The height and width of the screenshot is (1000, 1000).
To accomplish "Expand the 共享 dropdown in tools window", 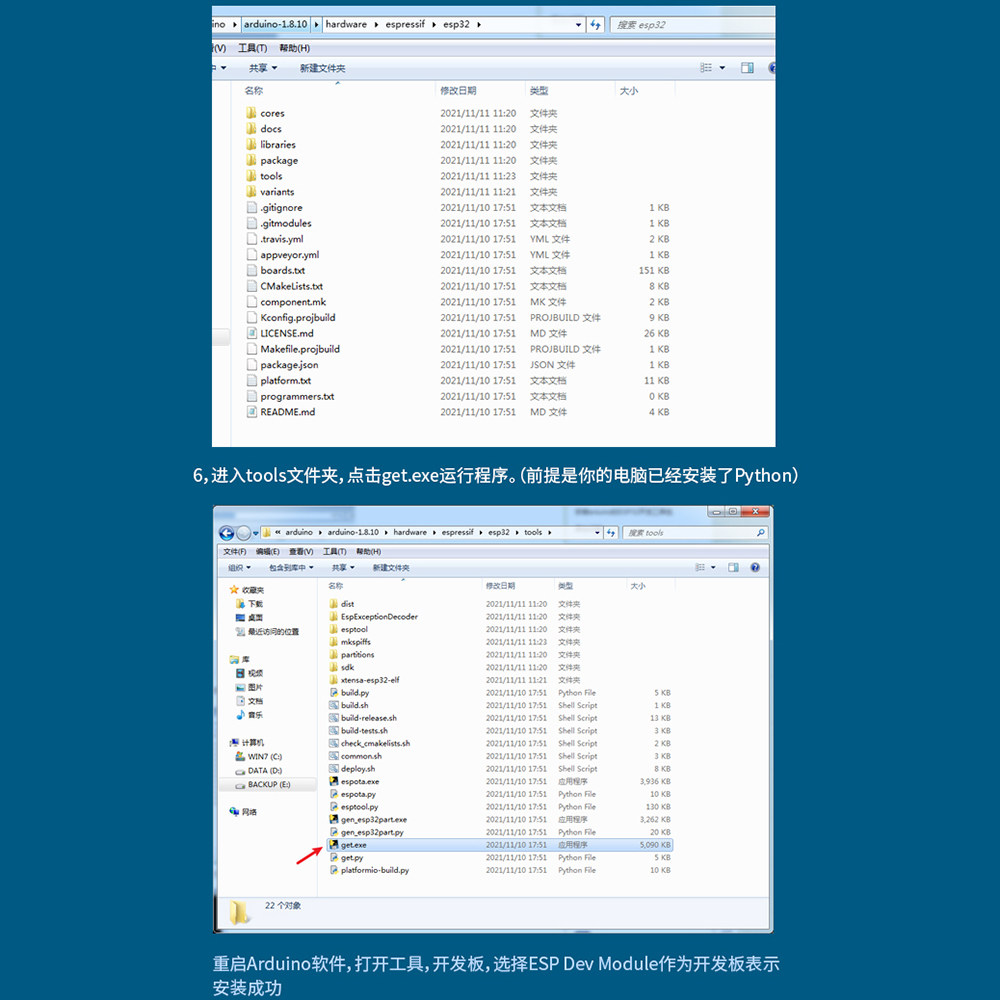I will pos(342,567).
